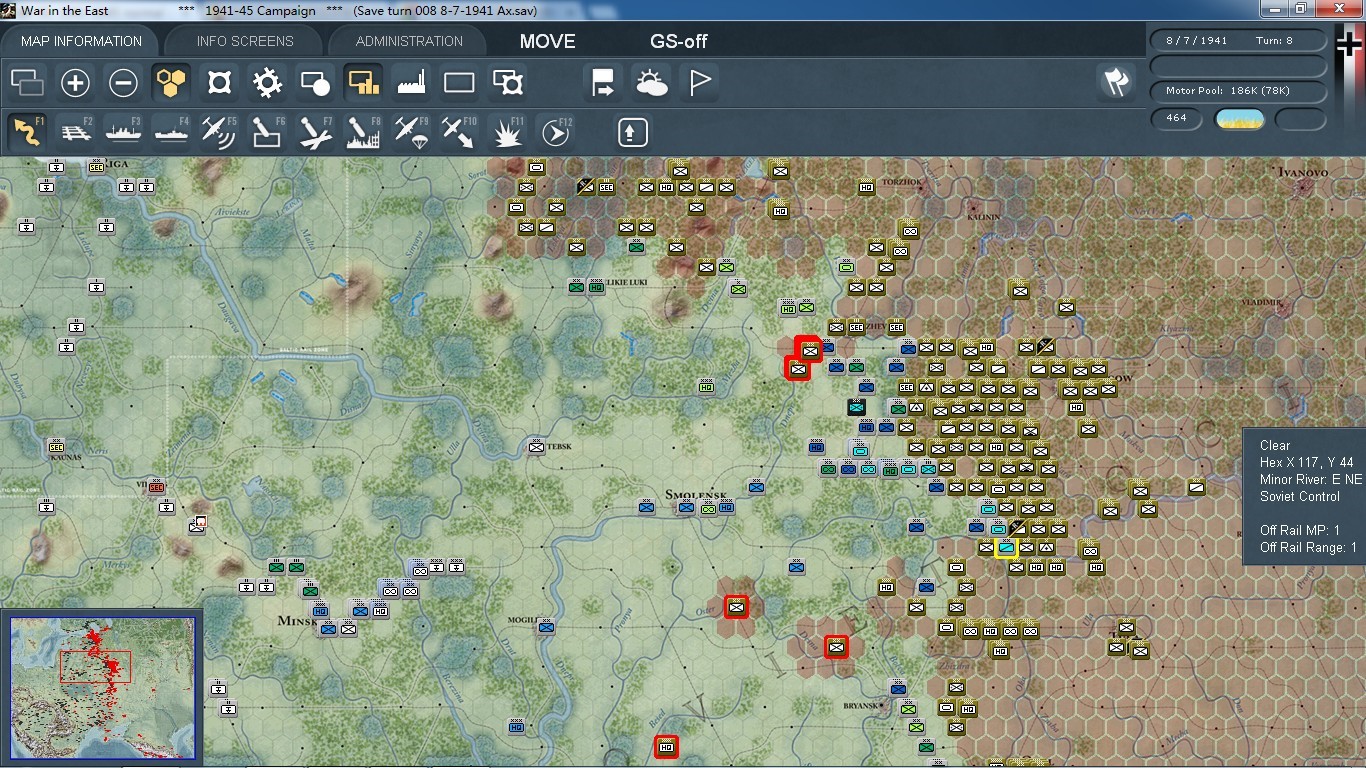Viewport: 1366px width, 768px height.
Task: Open the weather sun-and-cloud icon
Action: (x=651, y=82)
